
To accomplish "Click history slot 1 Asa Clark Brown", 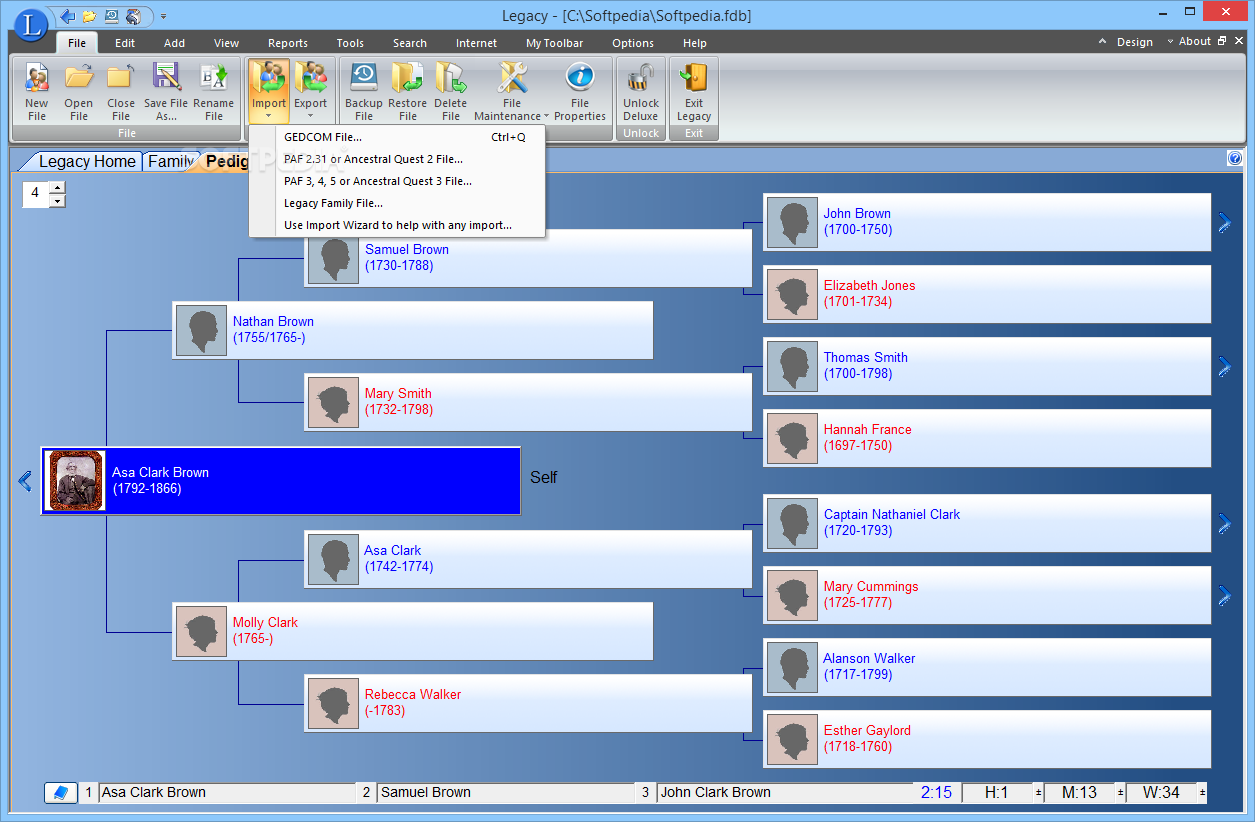I will (228, 792).
